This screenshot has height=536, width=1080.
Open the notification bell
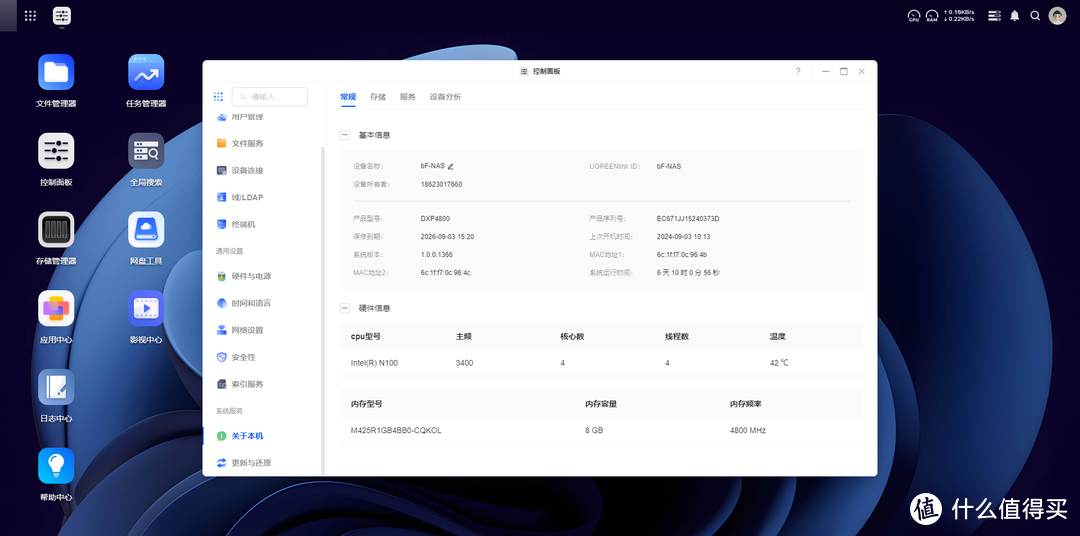coord(1015,15)
